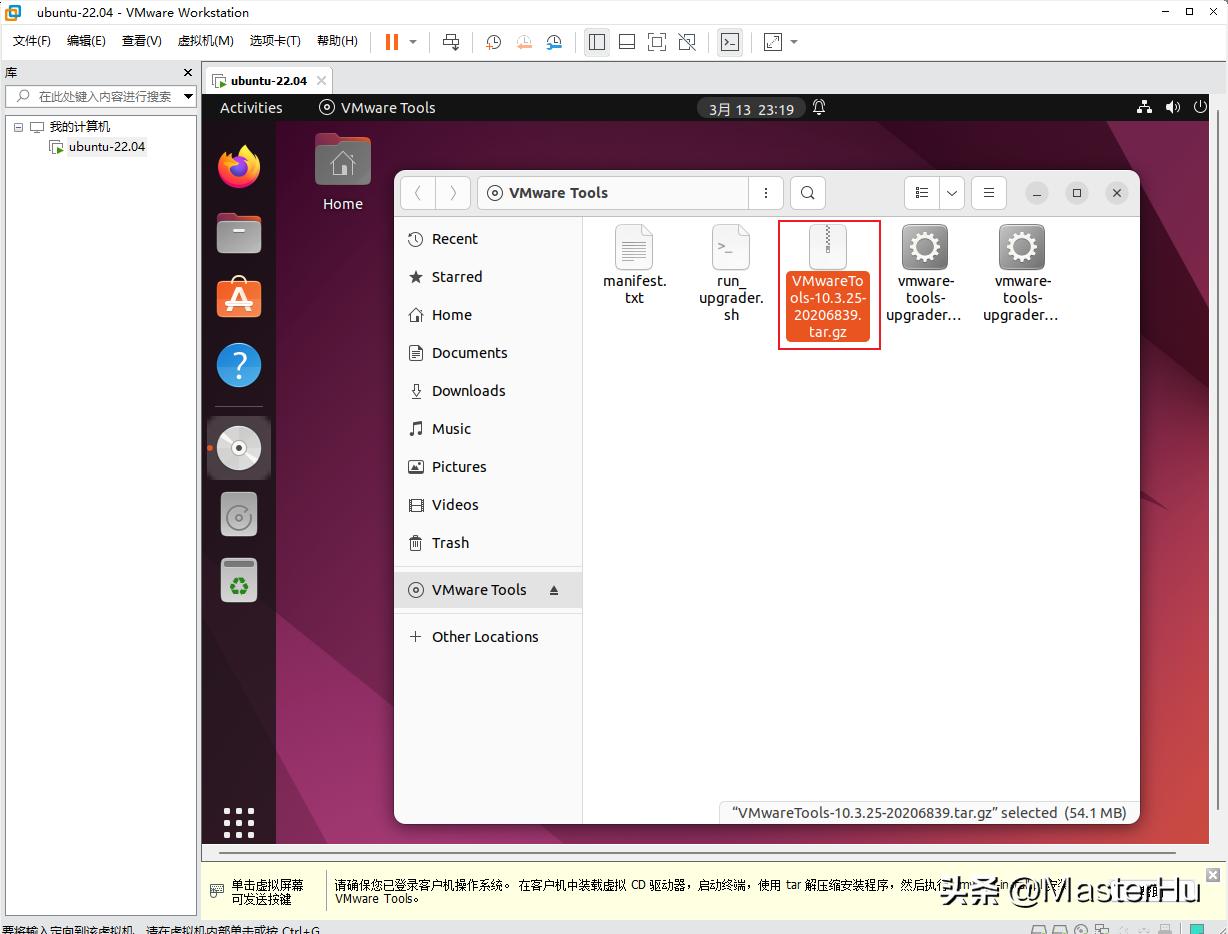Open the snapshot manager
Image resolution: width=1228 pixels, height=934 pixels.
point(553,41)
